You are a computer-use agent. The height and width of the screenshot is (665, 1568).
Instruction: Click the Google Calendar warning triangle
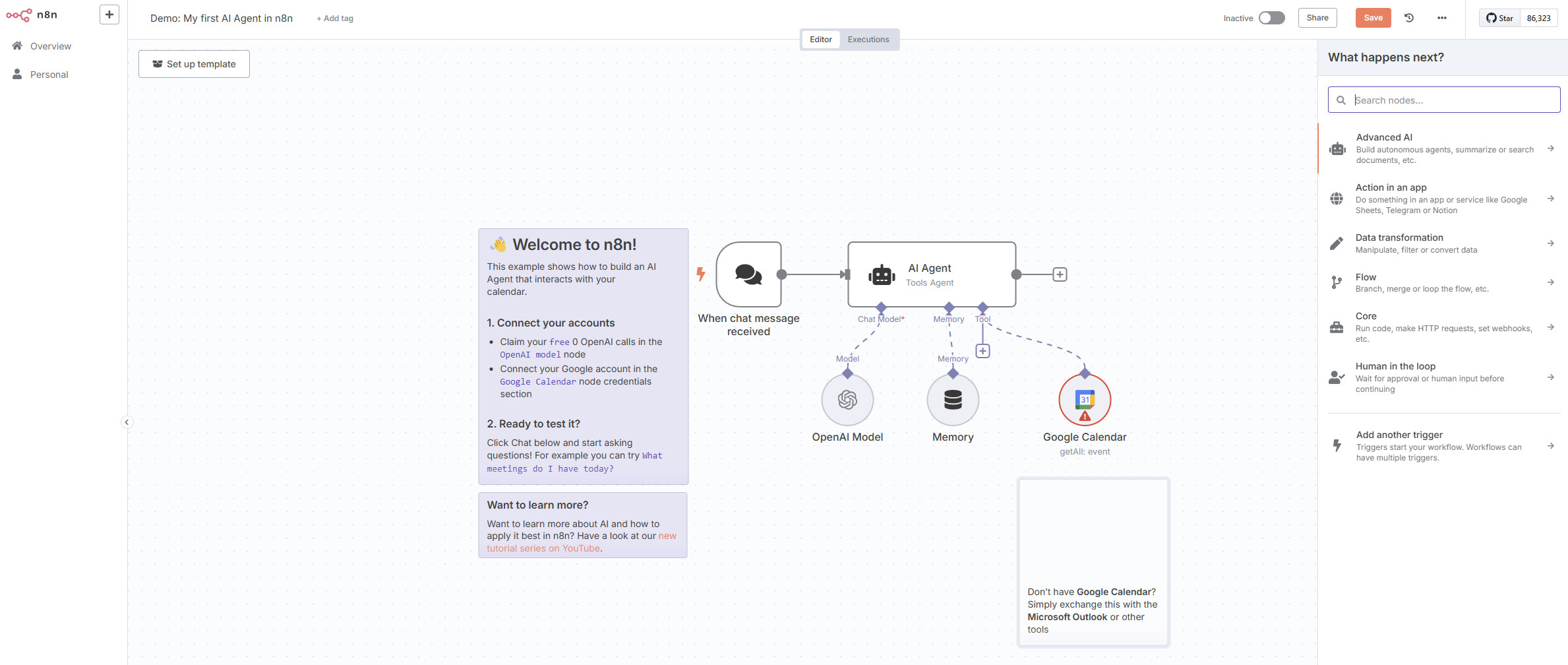(x=1085, y=416)
